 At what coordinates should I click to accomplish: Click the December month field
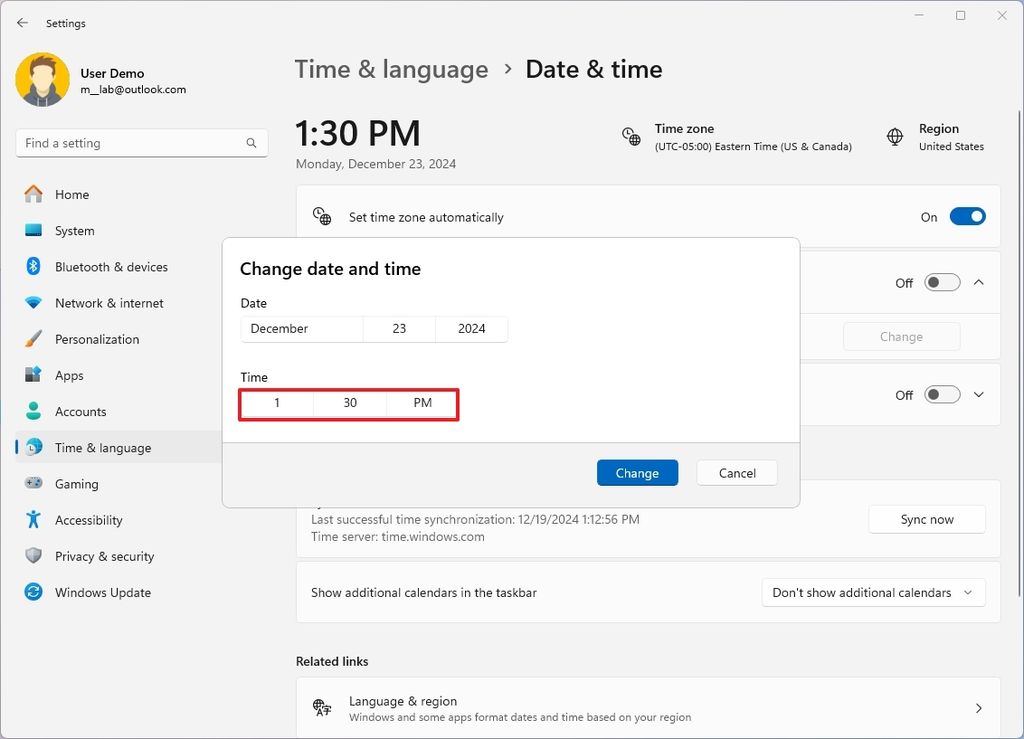point(301,328)
